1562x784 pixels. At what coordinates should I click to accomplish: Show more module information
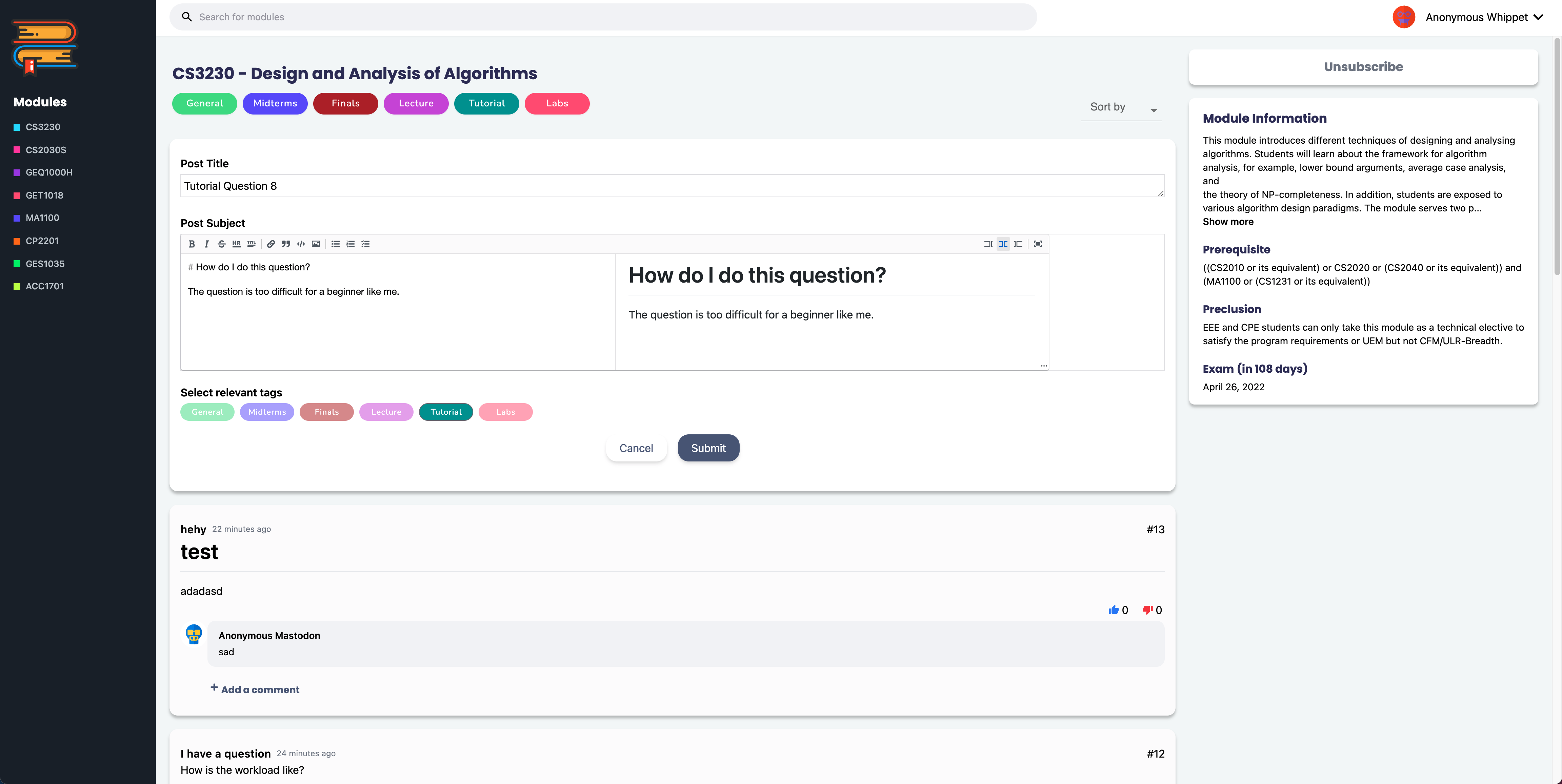1228,222
